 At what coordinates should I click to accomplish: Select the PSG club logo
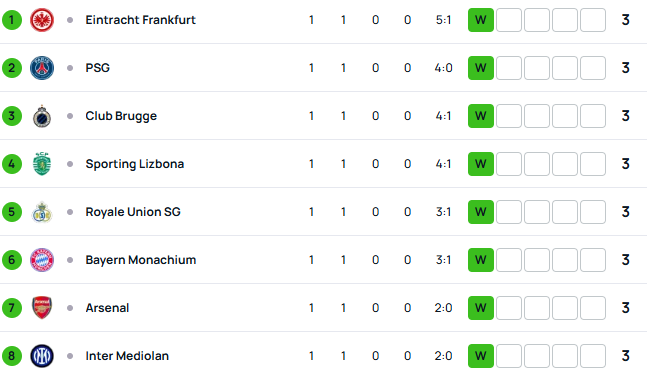42,68
